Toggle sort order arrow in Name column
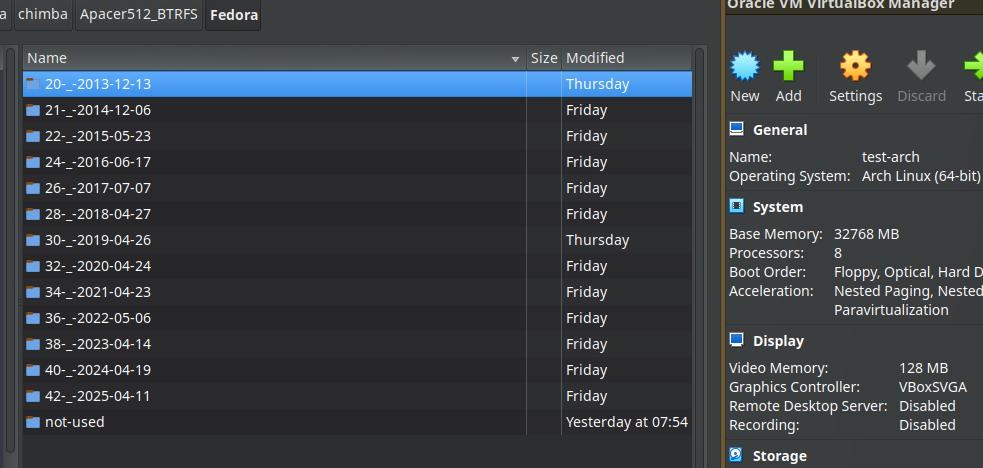 [516, 59]
